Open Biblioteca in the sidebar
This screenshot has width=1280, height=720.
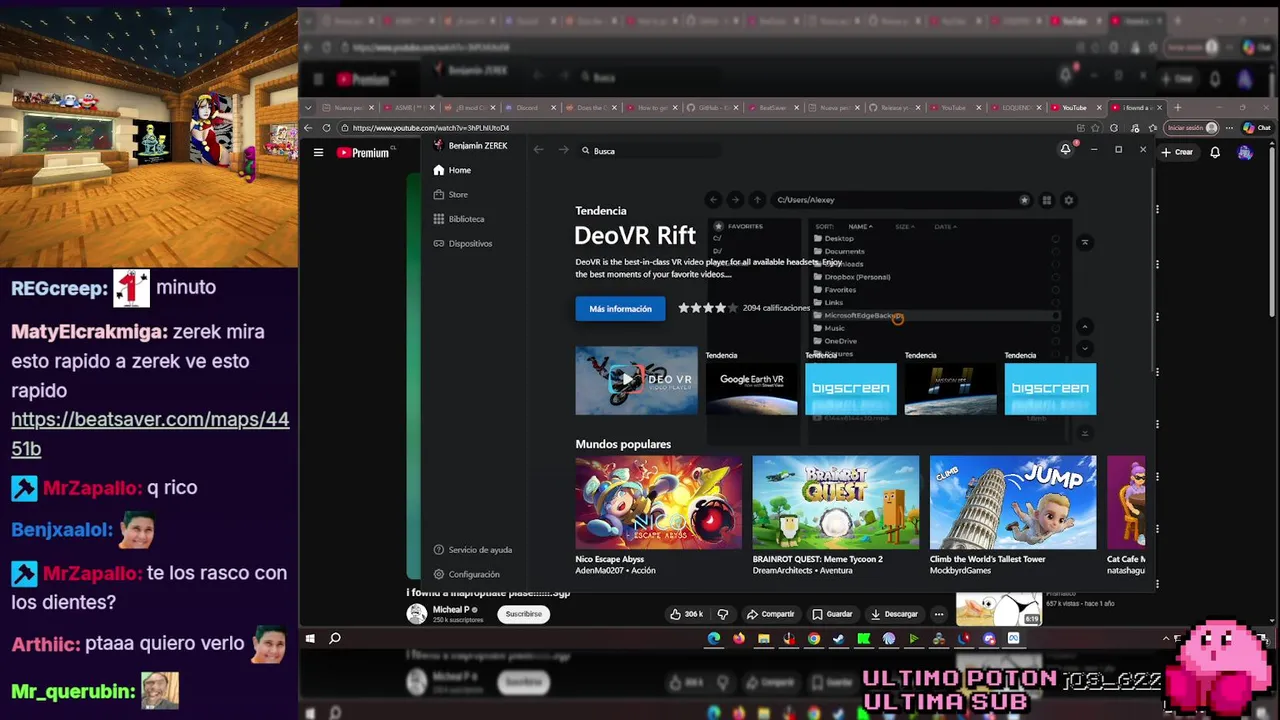(x=459, y=219)
